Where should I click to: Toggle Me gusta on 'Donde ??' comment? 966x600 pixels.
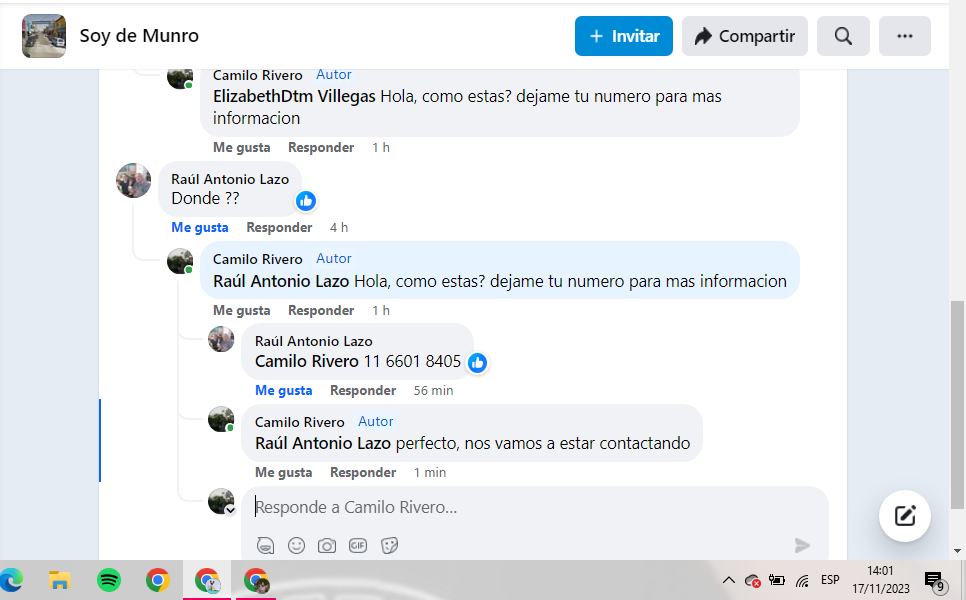(200, 227)
